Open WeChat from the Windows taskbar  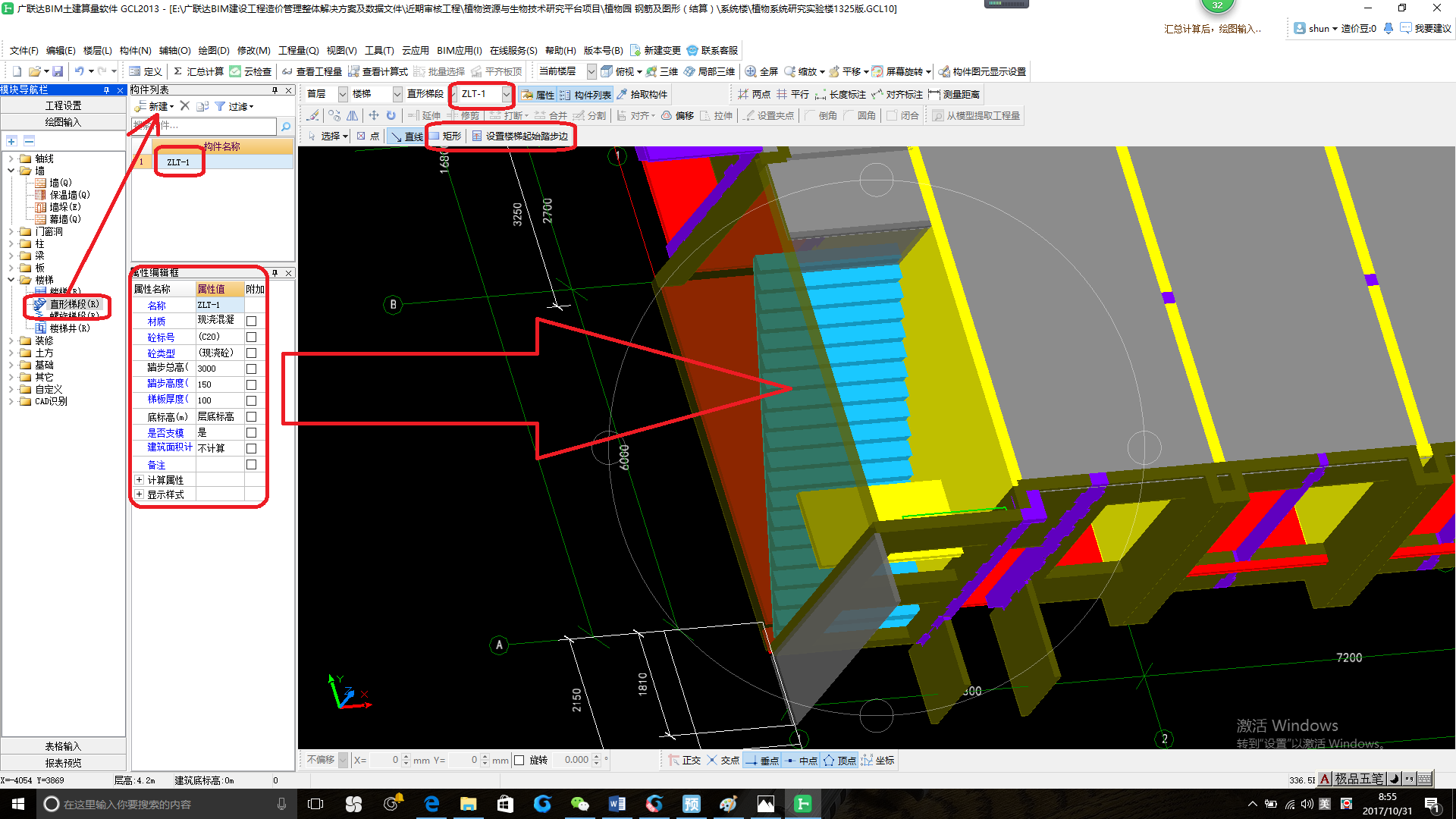pos(579,804)
